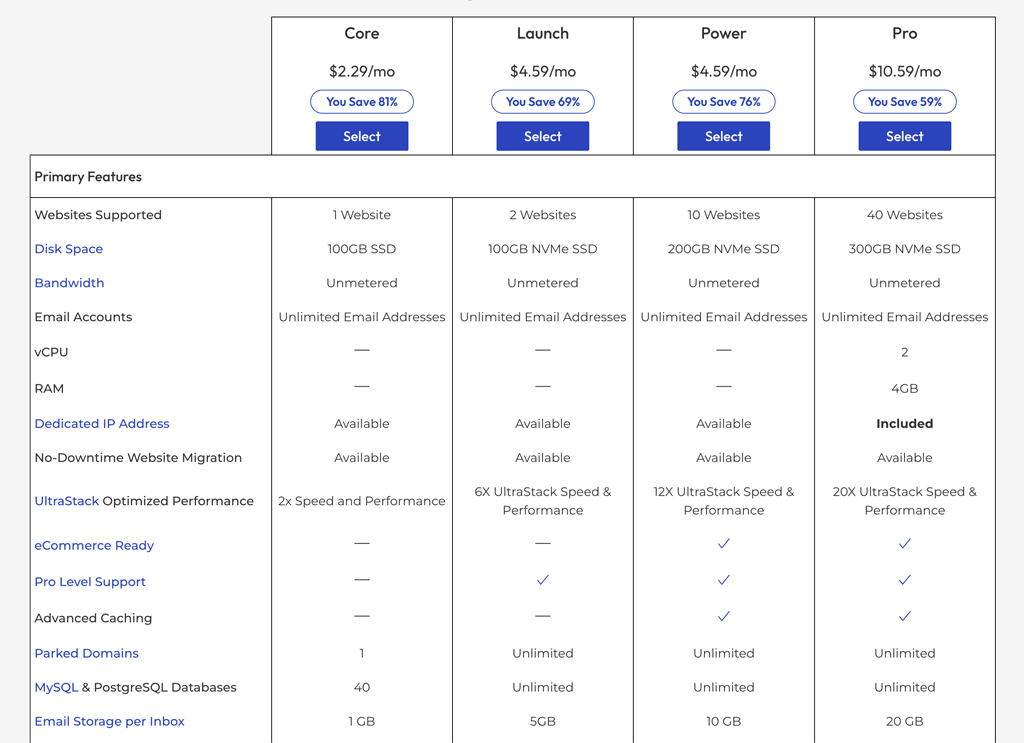Viewport: 1024px width, 743px height.
Task: Select the Launch hosting plan
Action: (542, 135)
